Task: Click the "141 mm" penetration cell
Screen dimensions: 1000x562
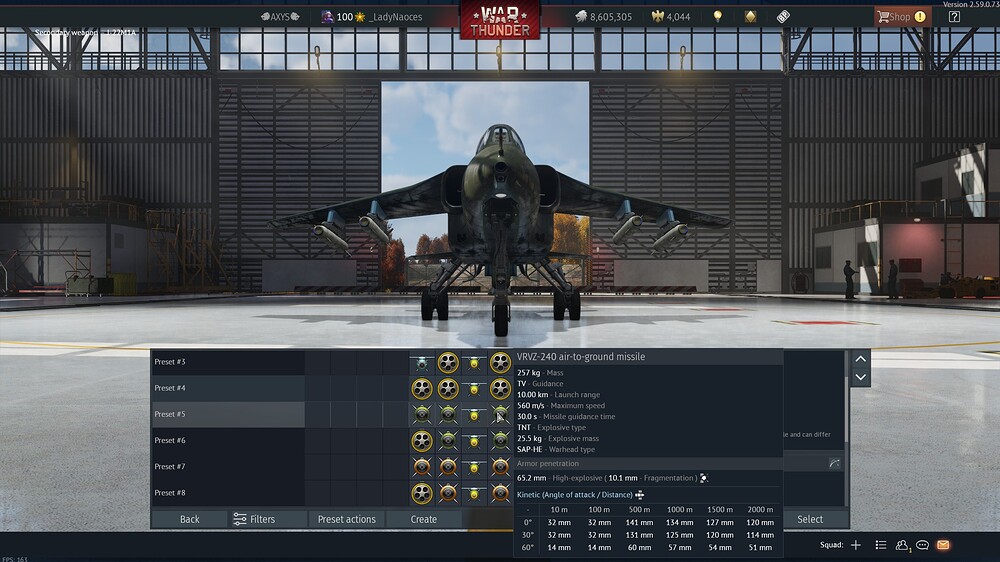Action: click(639, 522)
